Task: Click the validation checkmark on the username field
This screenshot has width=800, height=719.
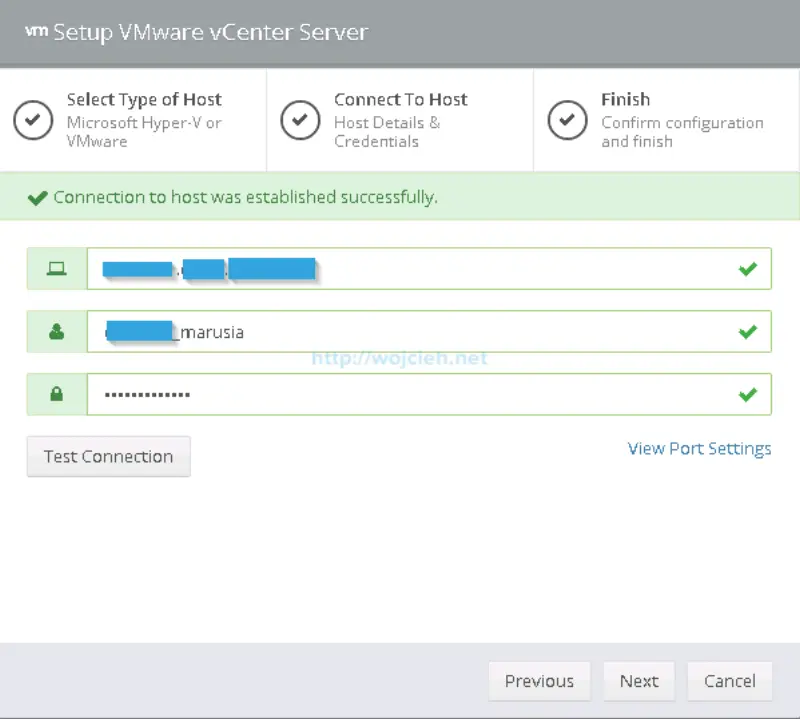Action: click(x=748, y=331)
